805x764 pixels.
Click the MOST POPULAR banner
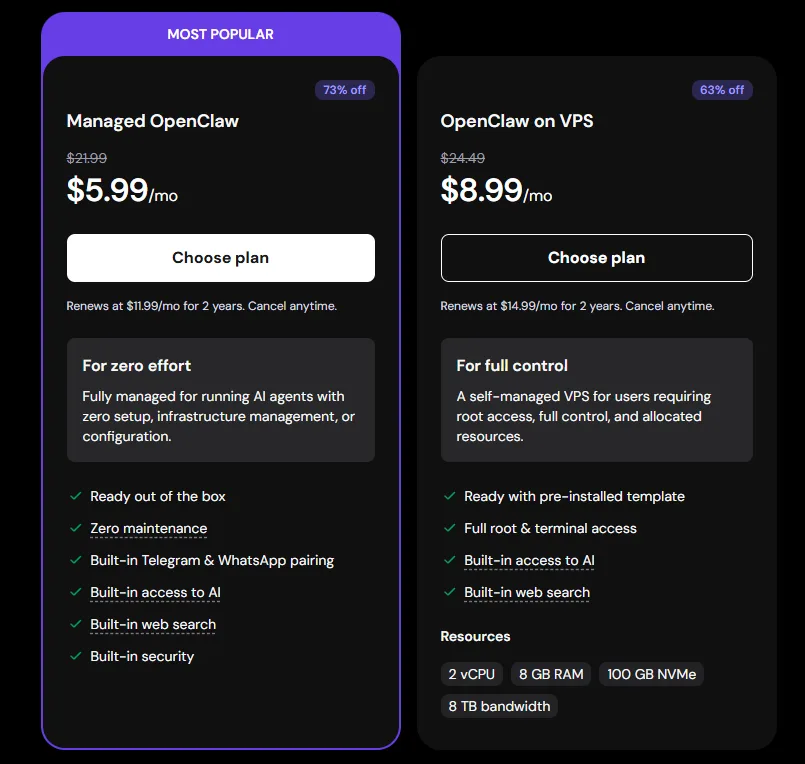220,34
